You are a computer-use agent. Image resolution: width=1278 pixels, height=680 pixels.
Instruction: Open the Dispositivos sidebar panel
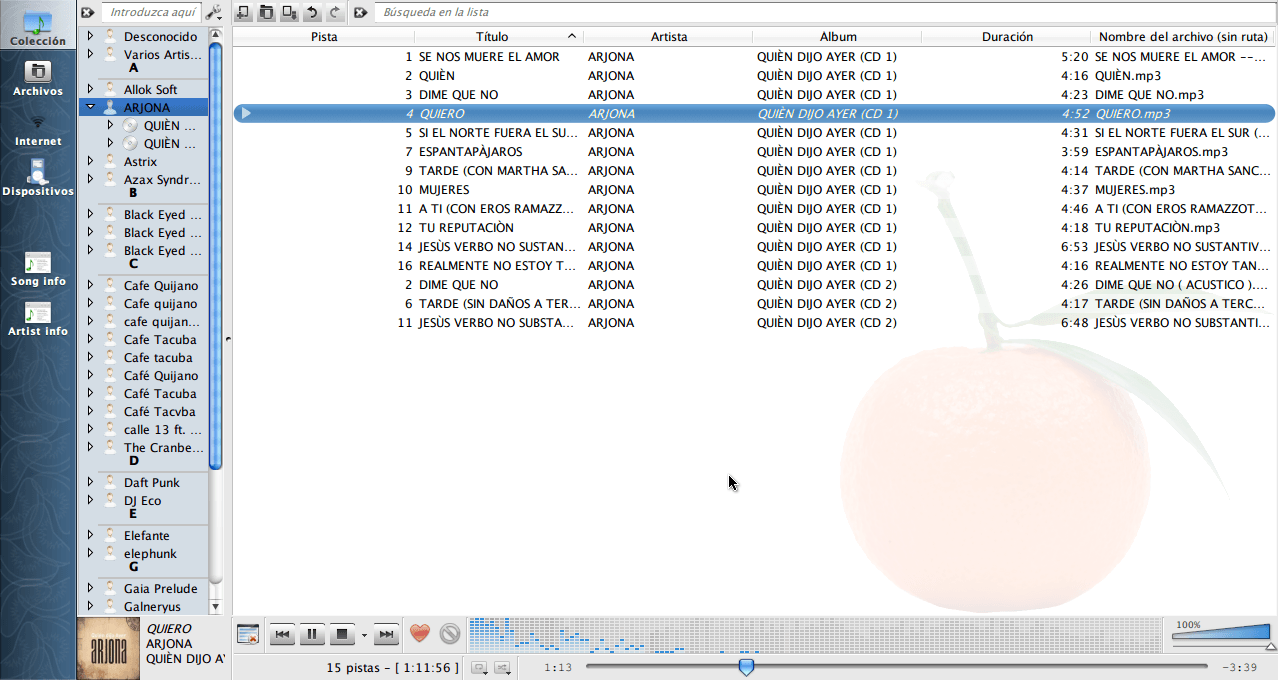pos(38,178)
